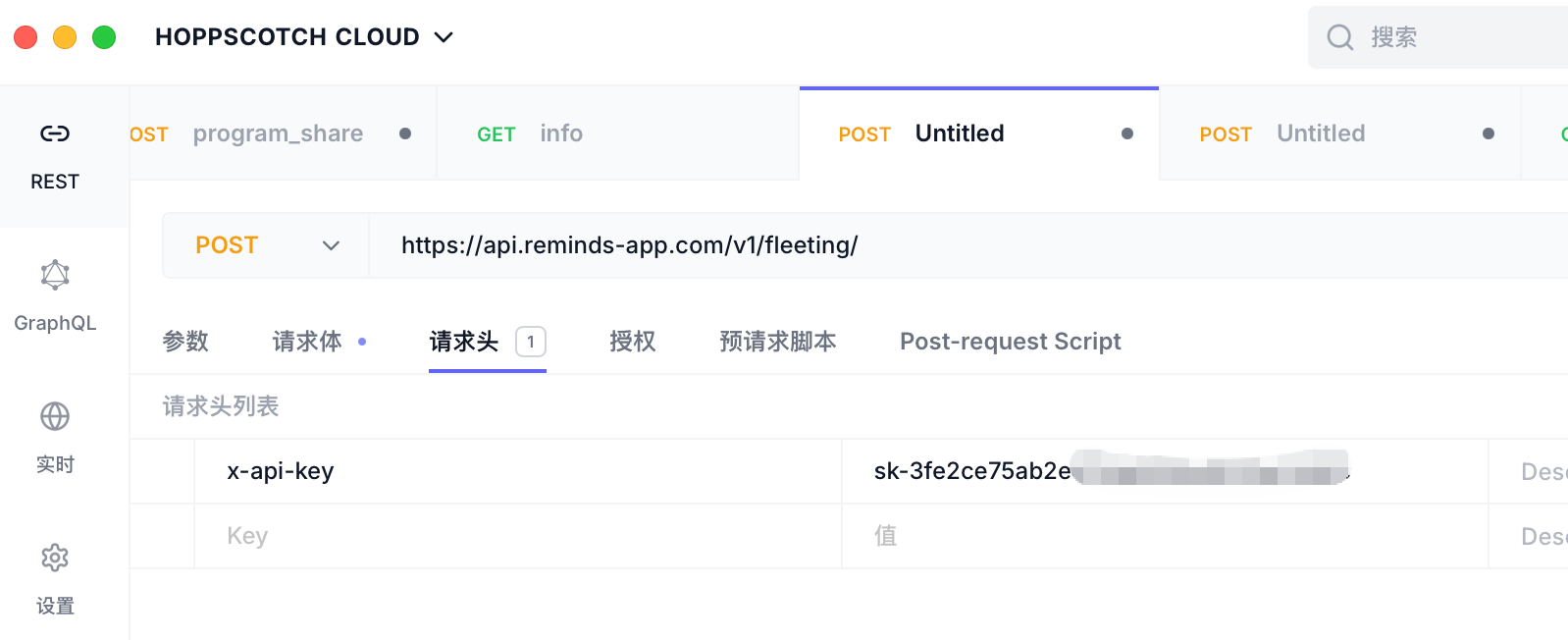Image resolution: width=1568 pixels, height=640 pixels.
Task: Switch to the GET info tab
Action: (530, 133)
